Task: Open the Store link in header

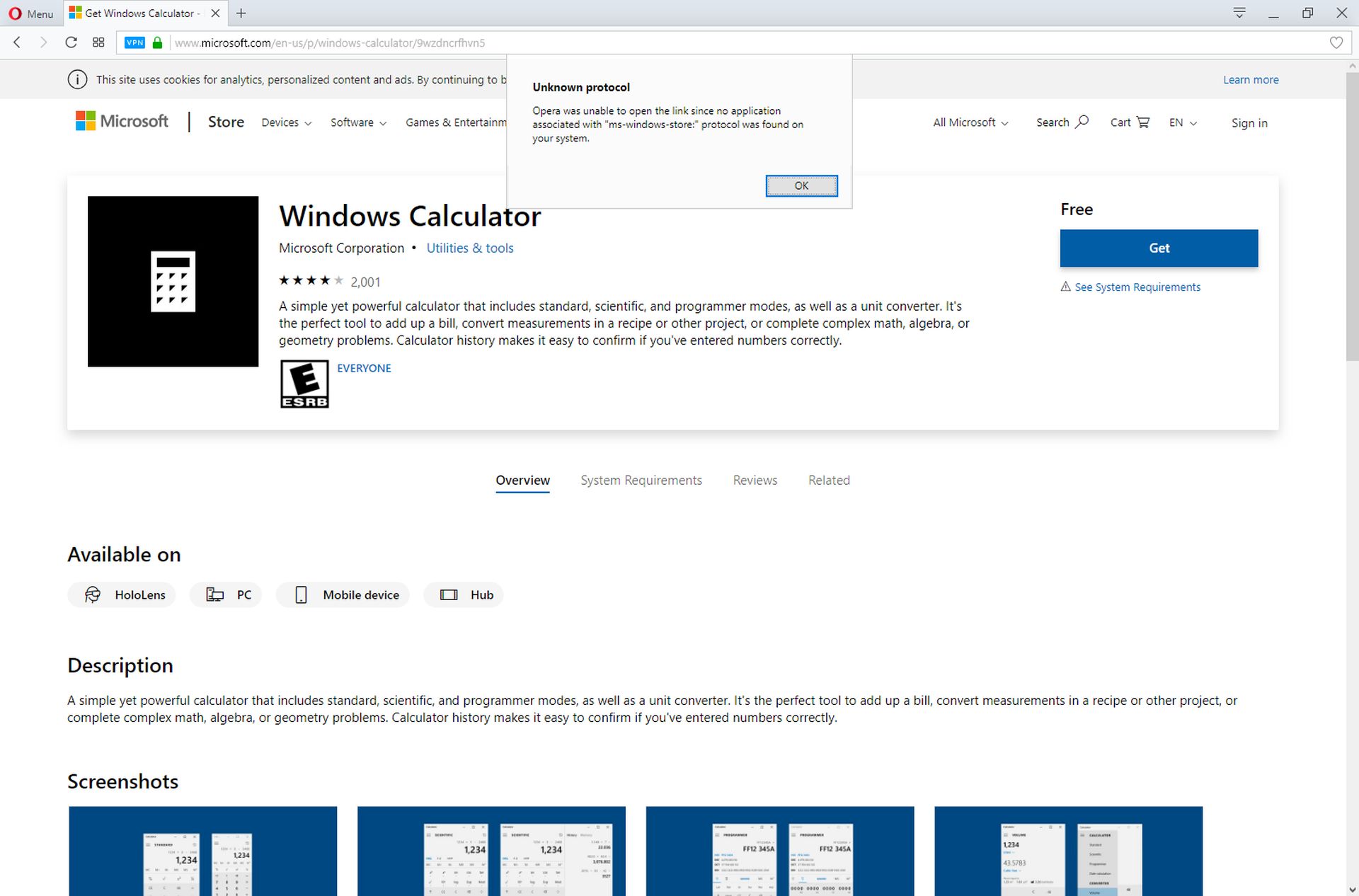Action: coord(226,122)
